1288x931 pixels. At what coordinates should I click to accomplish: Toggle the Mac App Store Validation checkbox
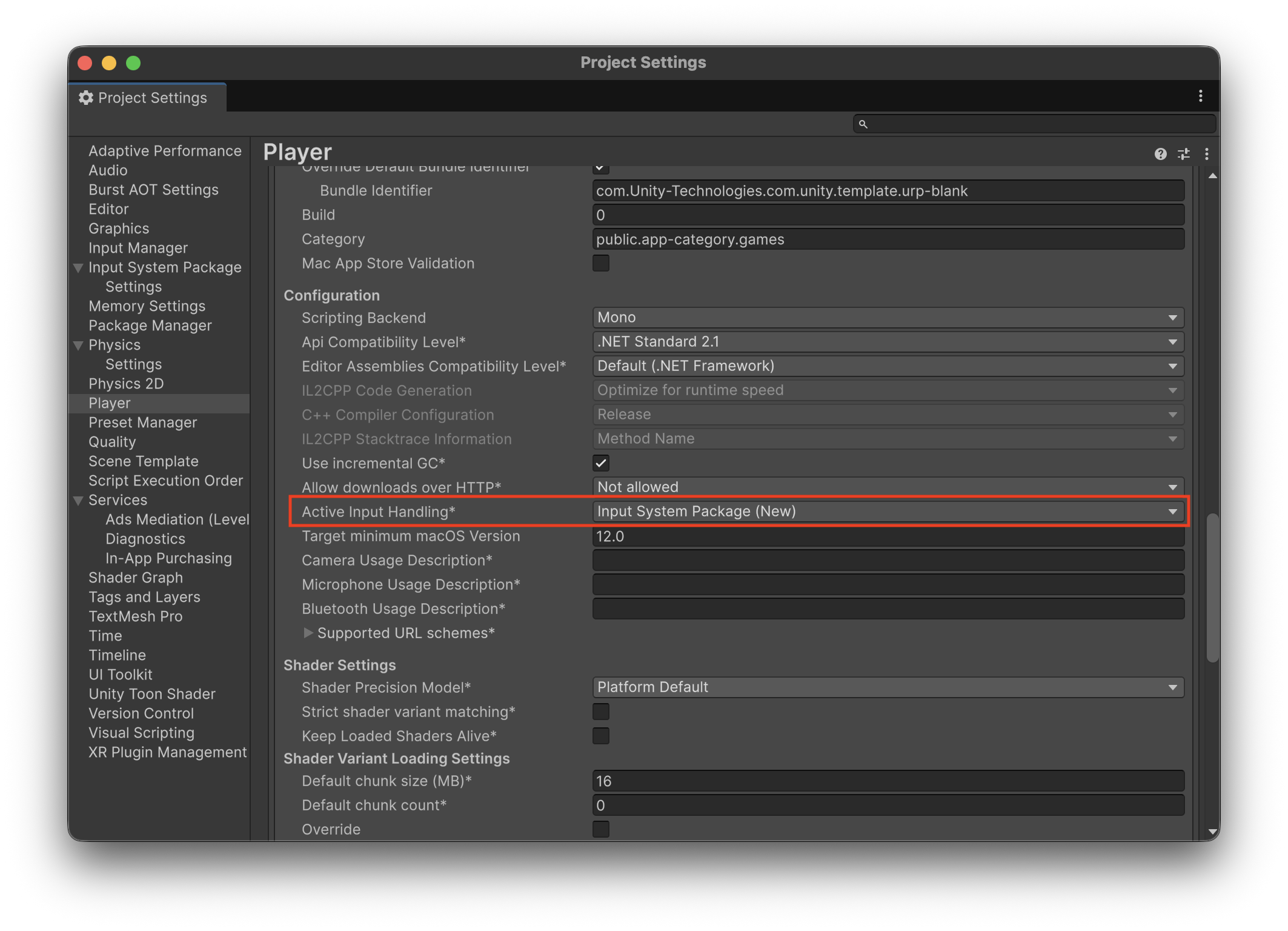600,263
